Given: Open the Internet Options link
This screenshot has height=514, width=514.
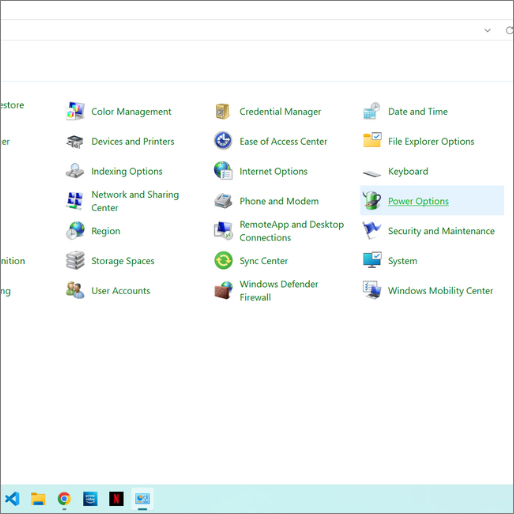Looking at the screenshot, I should point(273,171).
